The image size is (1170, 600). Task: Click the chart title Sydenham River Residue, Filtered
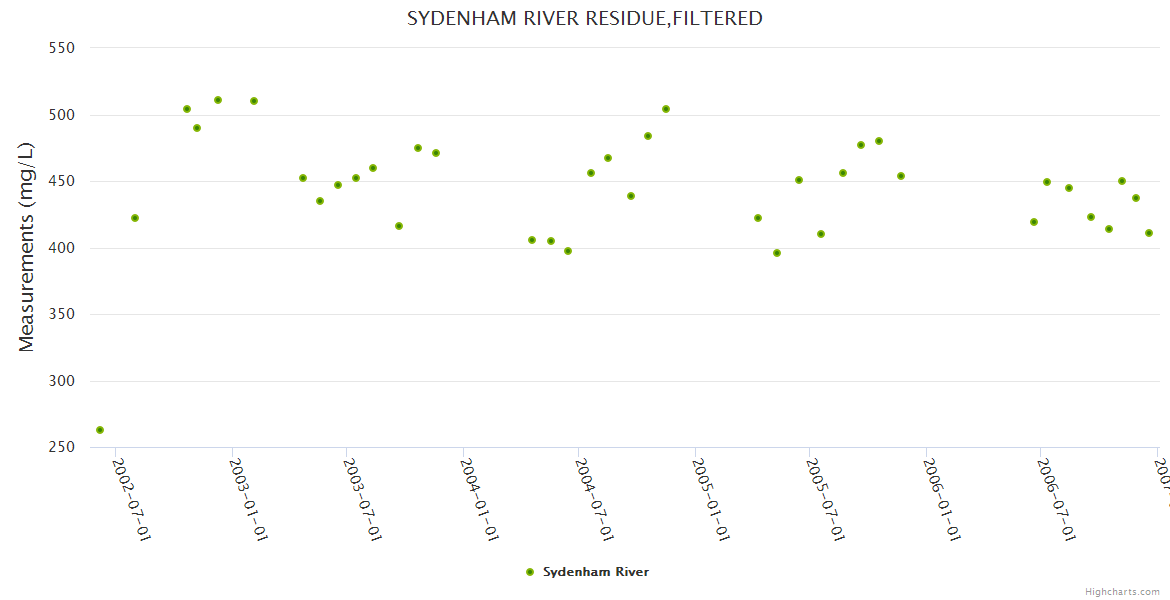pos(584,18)
